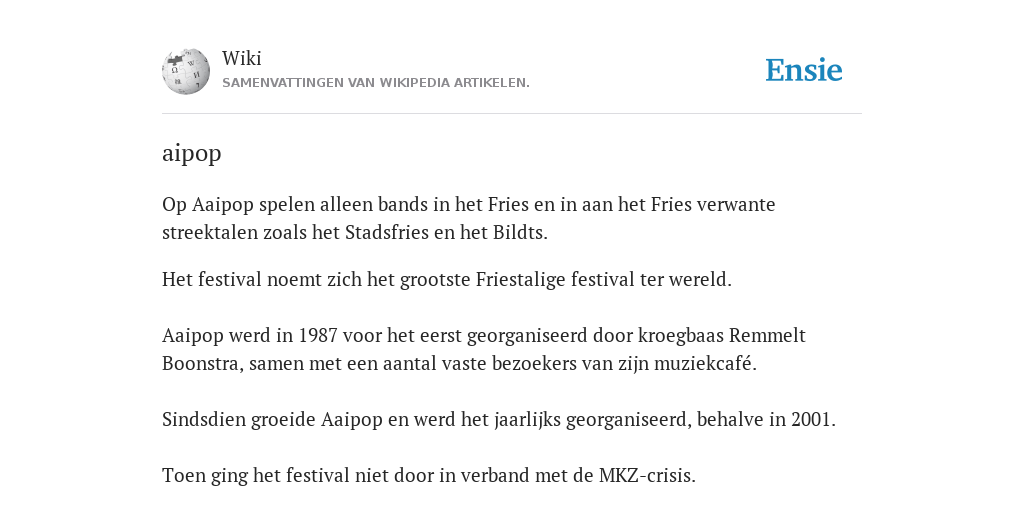Image resolution: width=1024 pixels, height=512 pixels.
Task: Click the line starting Sindsdien groeide Aaipop
Action: tap(499, 419)
